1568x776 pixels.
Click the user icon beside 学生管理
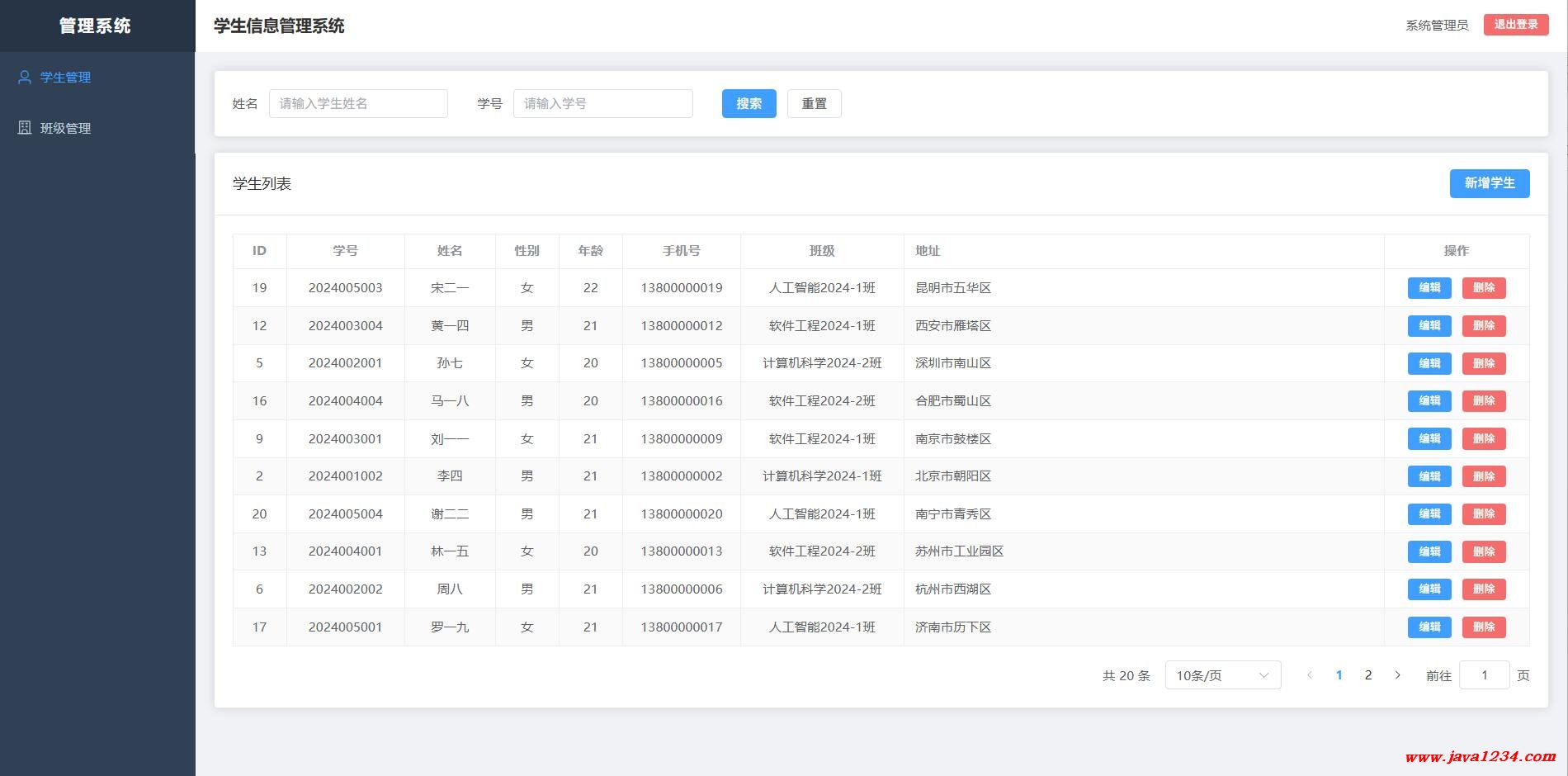click(25, 77)
